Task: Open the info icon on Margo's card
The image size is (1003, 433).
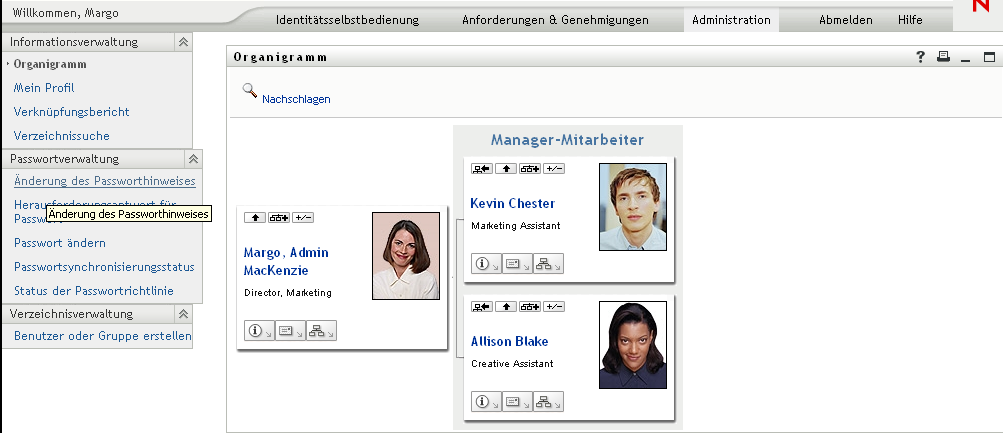Action: [x=259, y=331]
